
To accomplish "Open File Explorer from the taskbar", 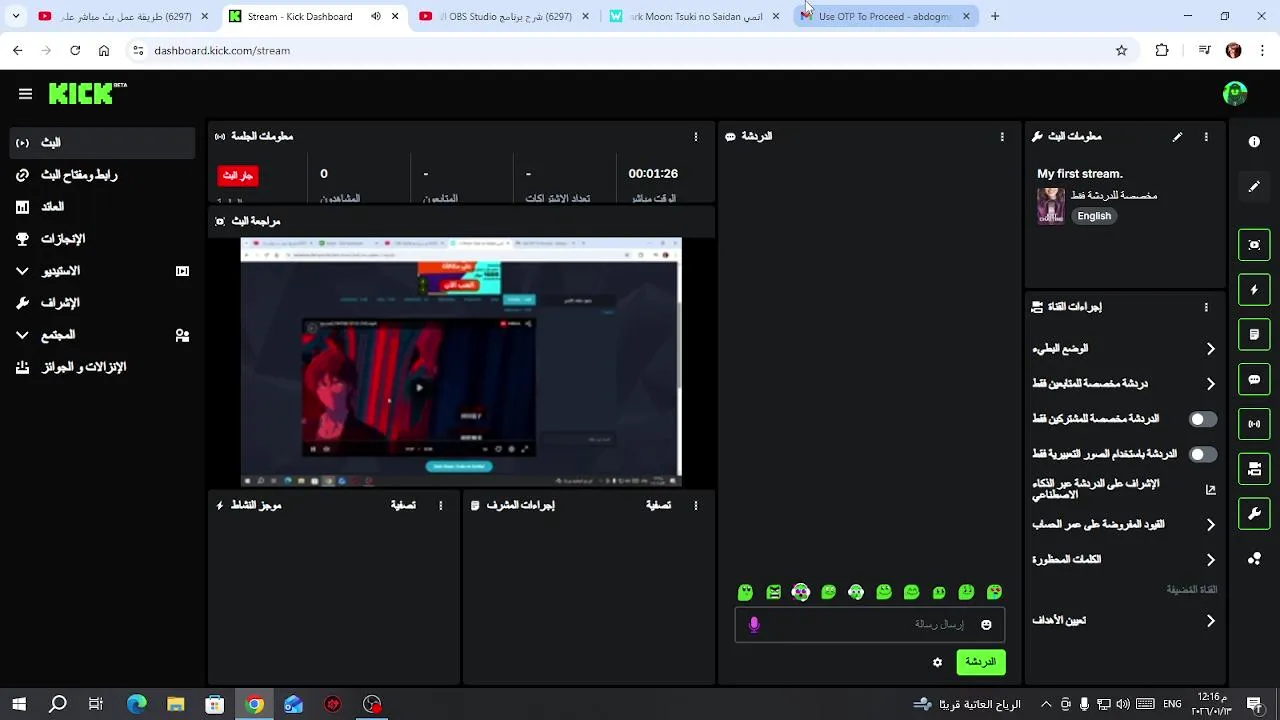I will [x=176, y=704].
